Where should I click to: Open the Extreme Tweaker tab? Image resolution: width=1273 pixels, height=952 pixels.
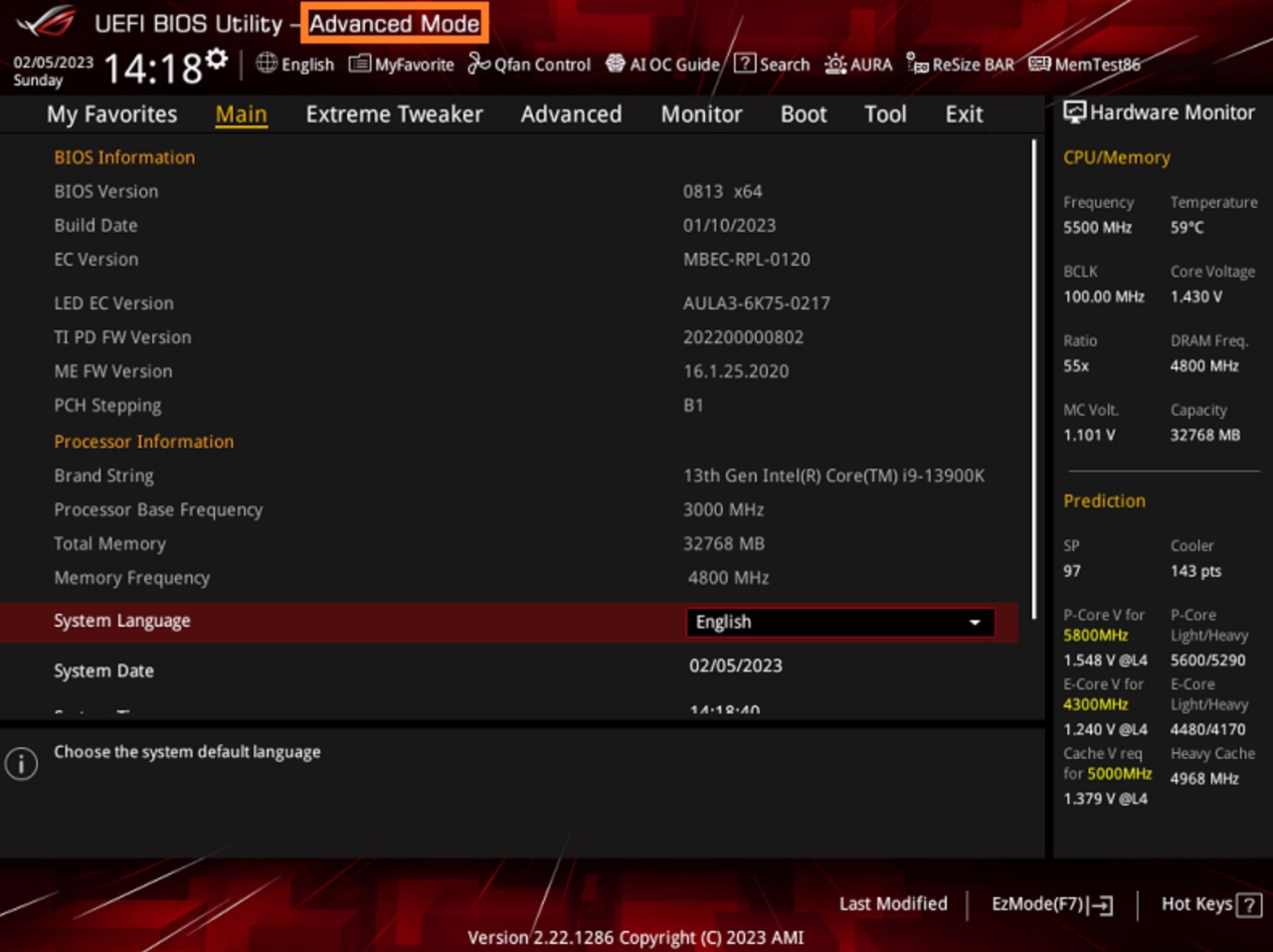point(394,114)
